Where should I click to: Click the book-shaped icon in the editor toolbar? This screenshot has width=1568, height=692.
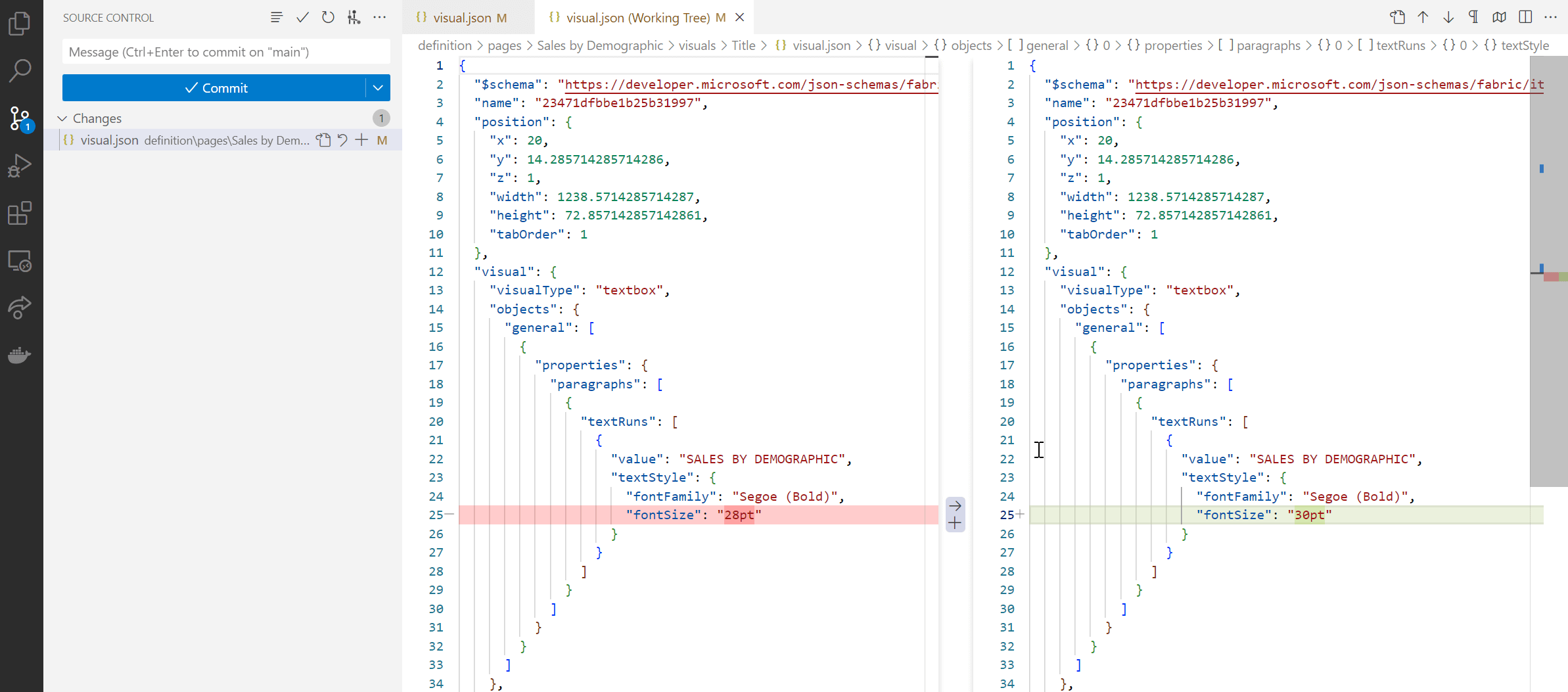[1500, 18]
